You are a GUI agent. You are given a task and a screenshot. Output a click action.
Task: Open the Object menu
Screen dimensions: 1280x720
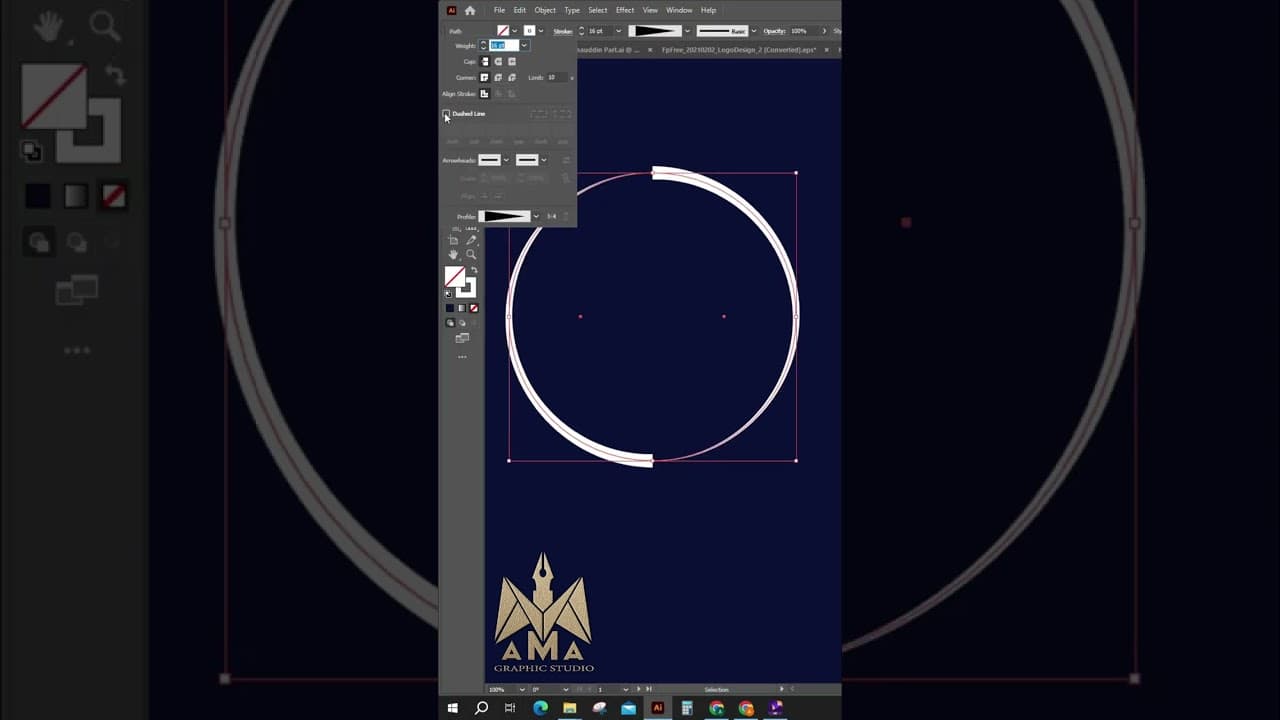(545, 10)
